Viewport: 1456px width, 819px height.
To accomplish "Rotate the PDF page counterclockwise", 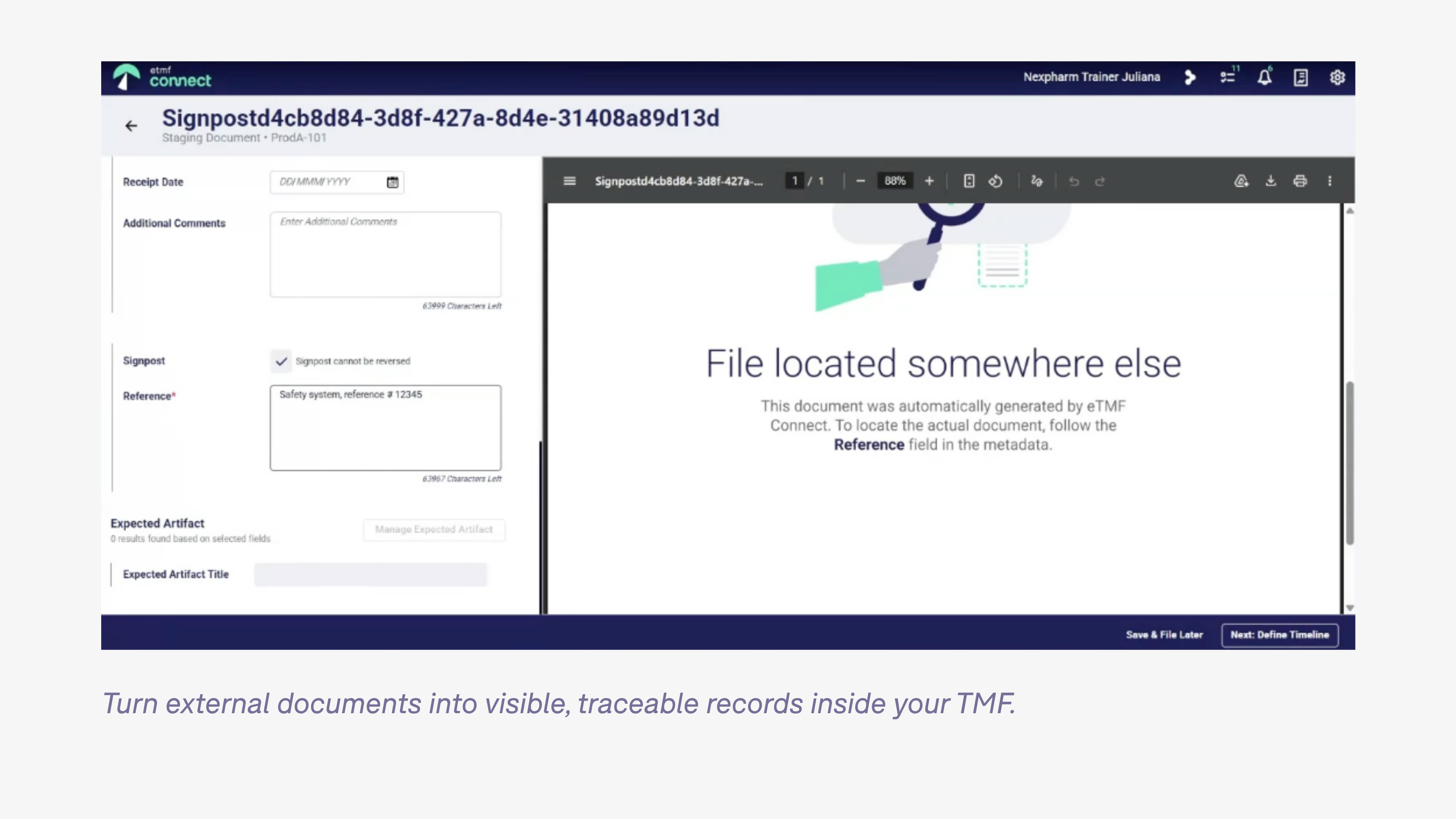I will (x=995, y=181).
